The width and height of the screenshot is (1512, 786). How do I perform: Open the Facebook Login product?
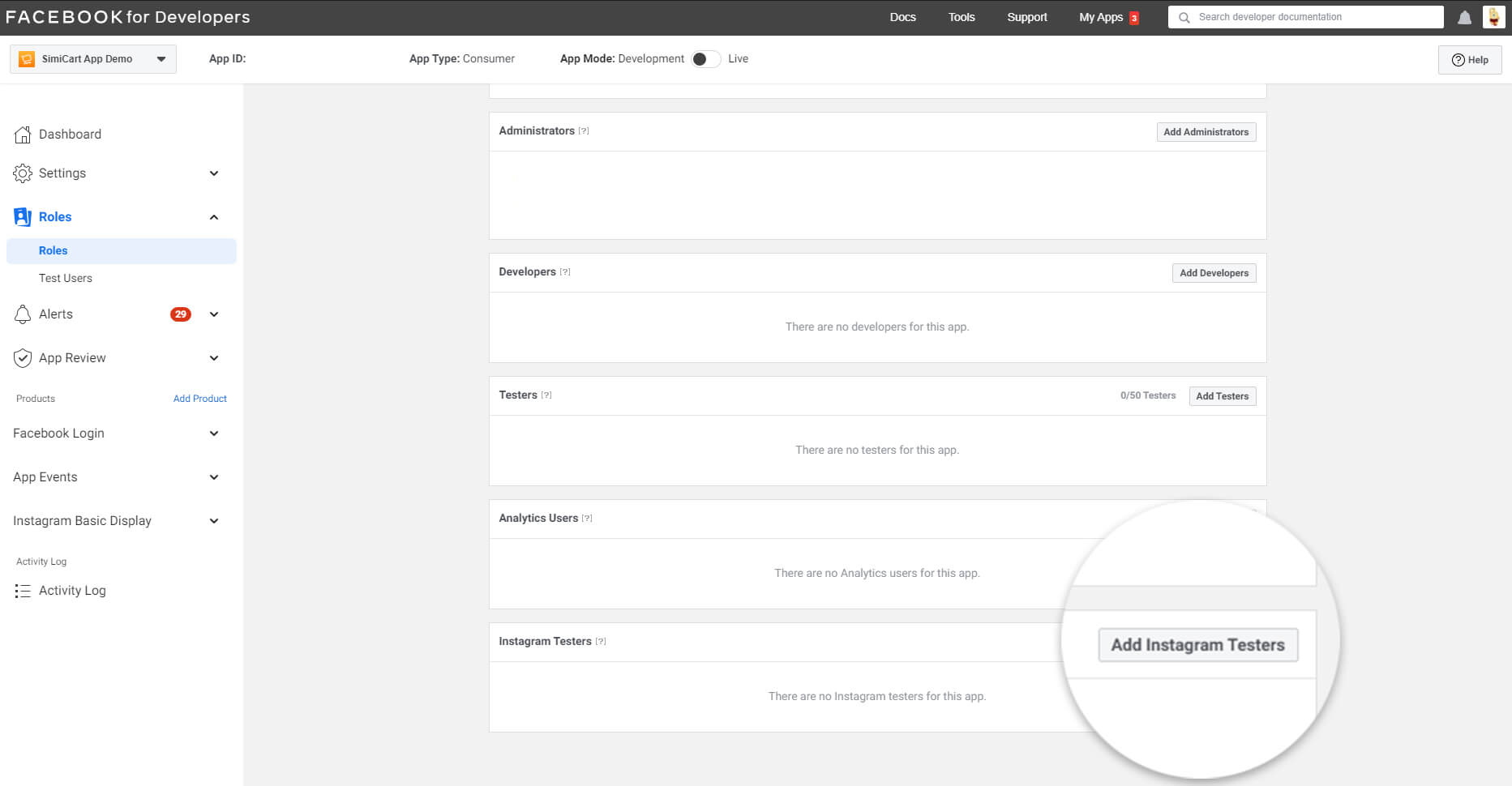point(58,434)
